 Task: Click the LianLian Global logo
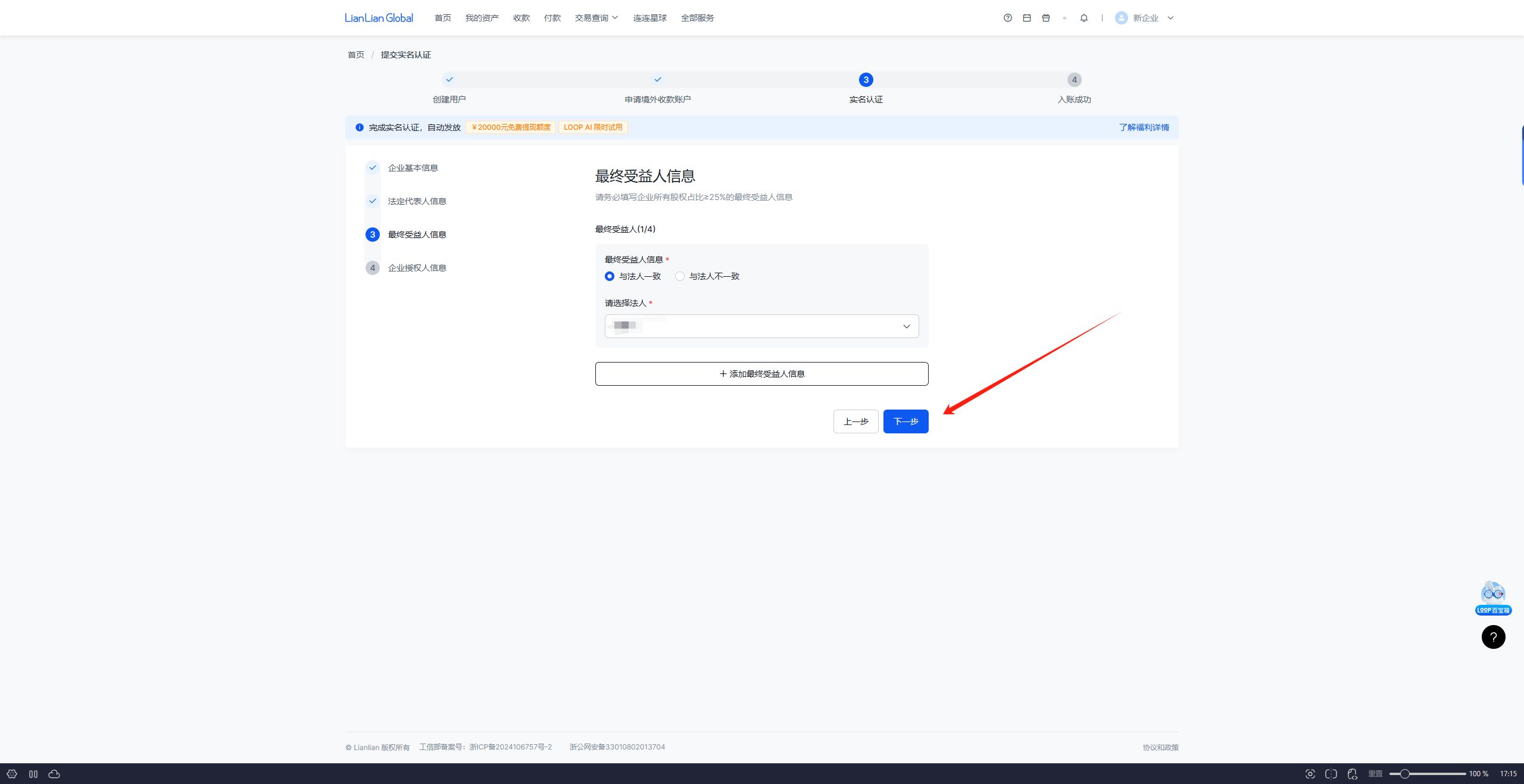click(x=379, y=18)
